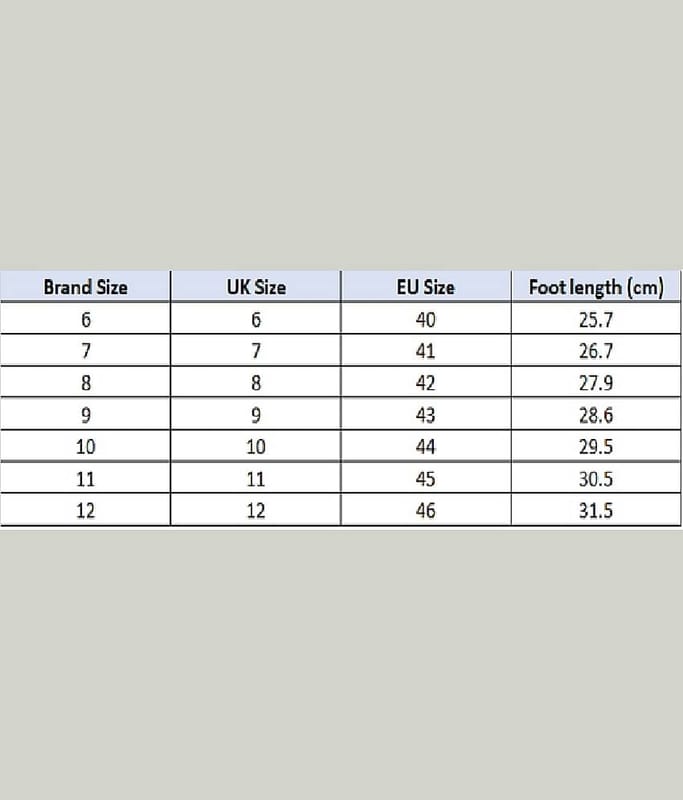Viewport: 683px width, 800px height.
Task: Select the EU size 46 cell
Action: (x=425, y=510)
